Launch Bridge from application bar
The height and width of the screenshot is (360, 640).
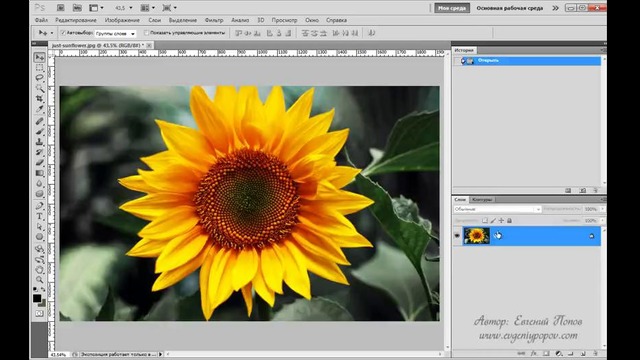point(60,8)
